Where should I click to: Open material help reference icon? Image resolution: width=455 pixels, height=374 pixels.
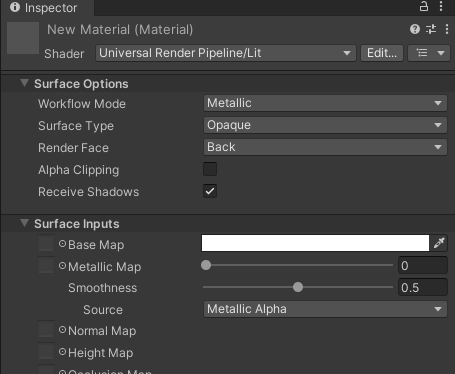click(x=415, y=29)
